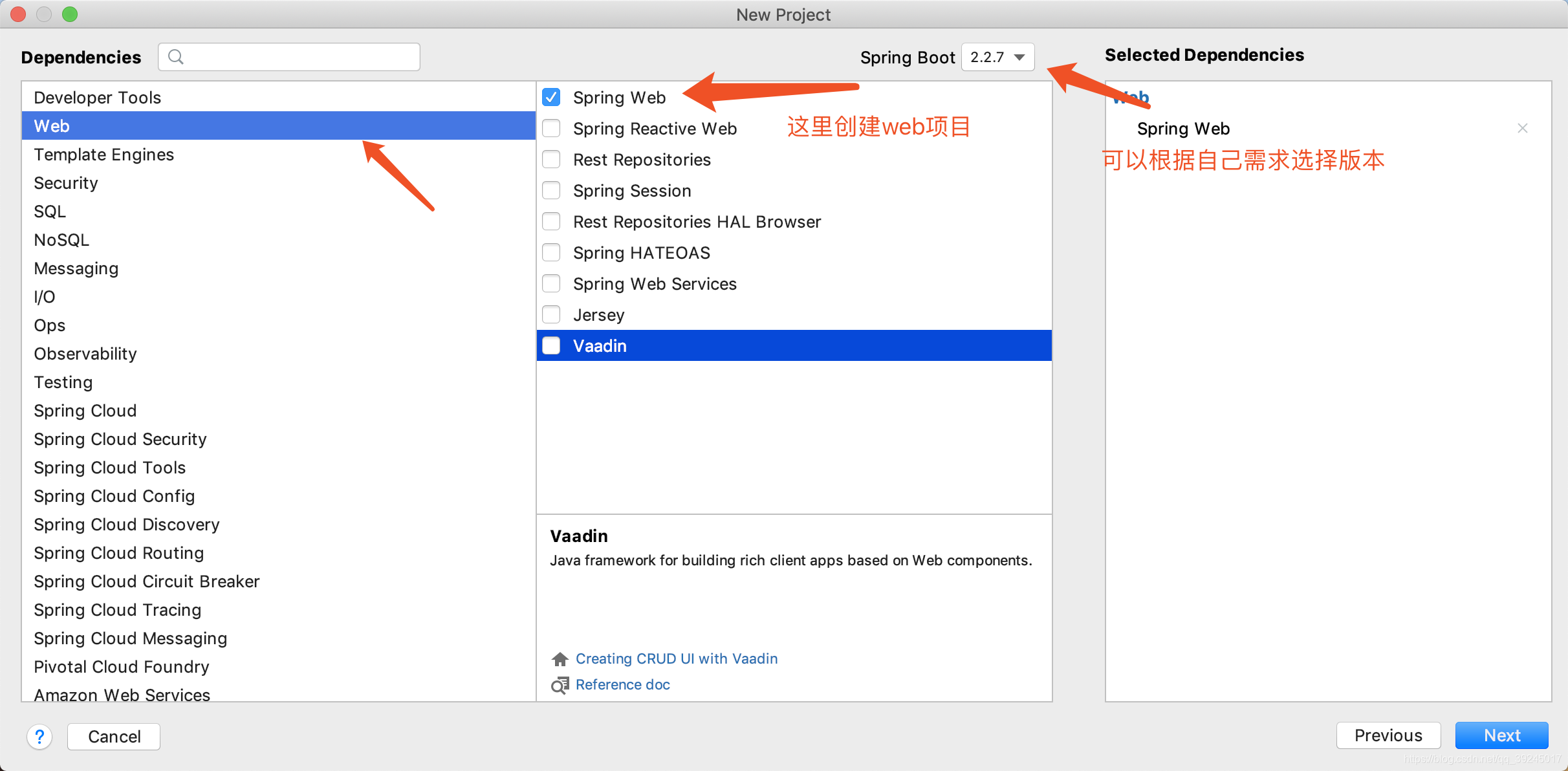Choose Pivotal Cloud Foundry category
Viewport: 1568px width, 771px height.
pos(279,666)
